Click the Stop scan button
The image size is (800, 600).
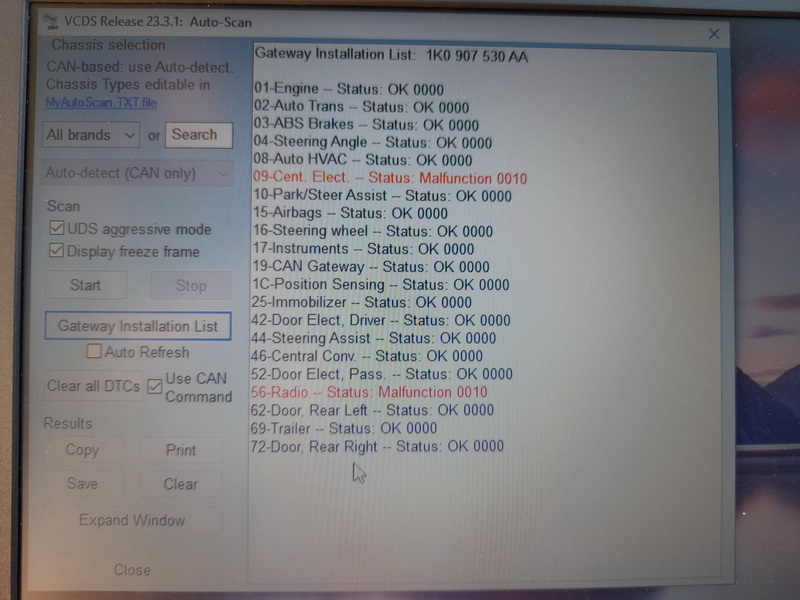coord(191,285)
